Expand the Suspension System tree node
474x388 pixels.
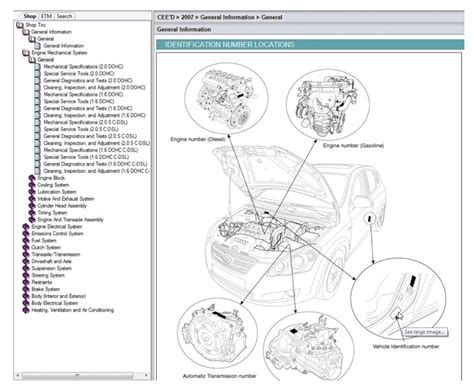point(26,268)
